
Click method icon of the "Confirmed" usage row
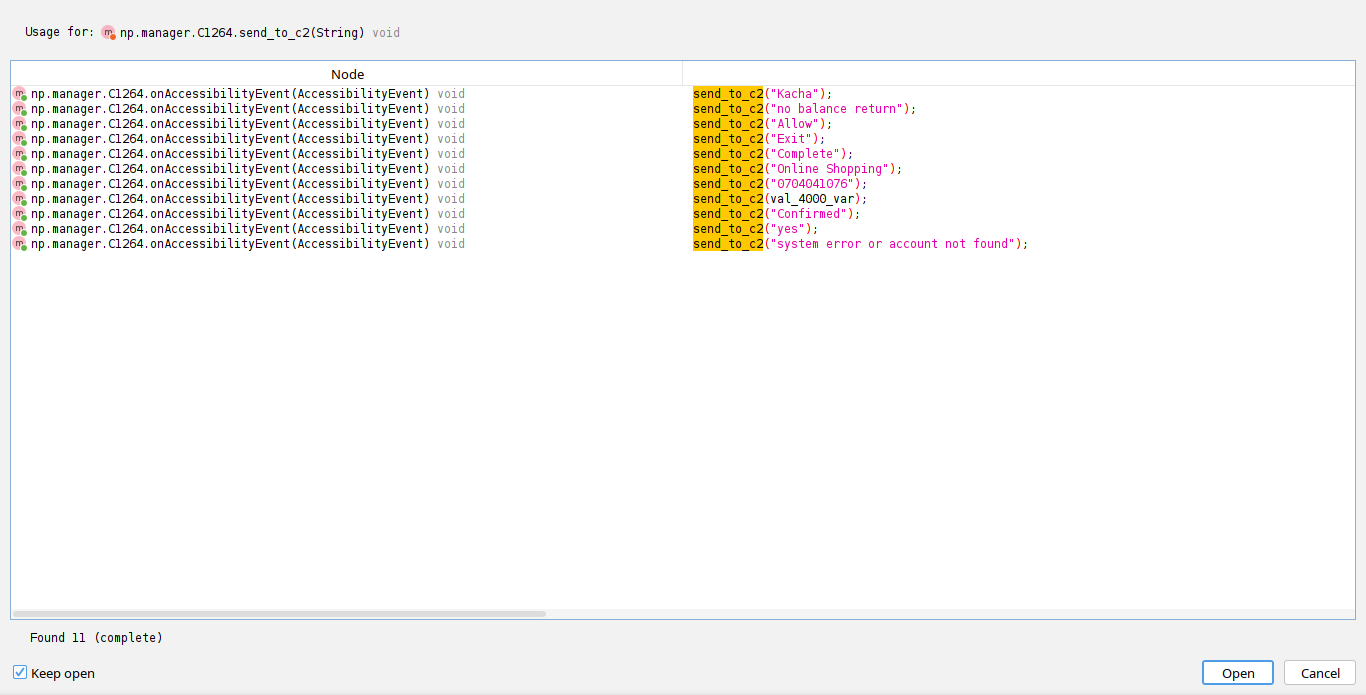(x=19, y=214)
